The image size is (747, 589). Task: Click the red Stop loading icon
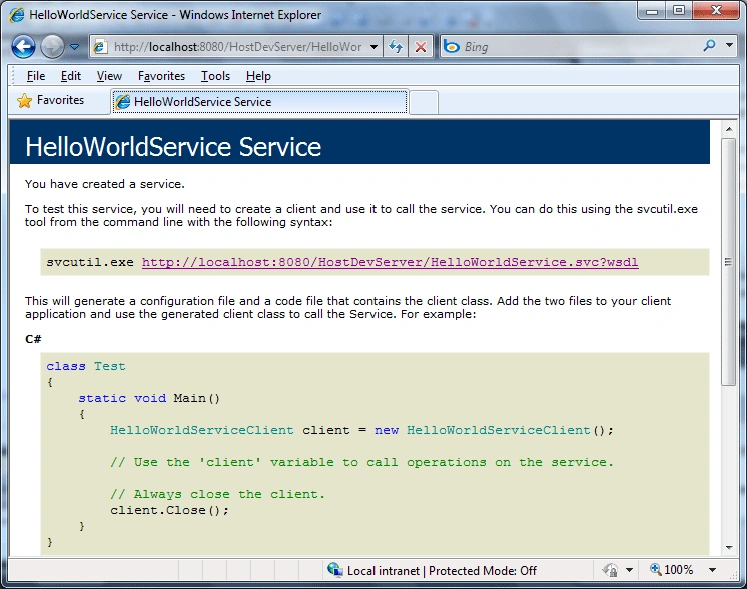[421, 47]
